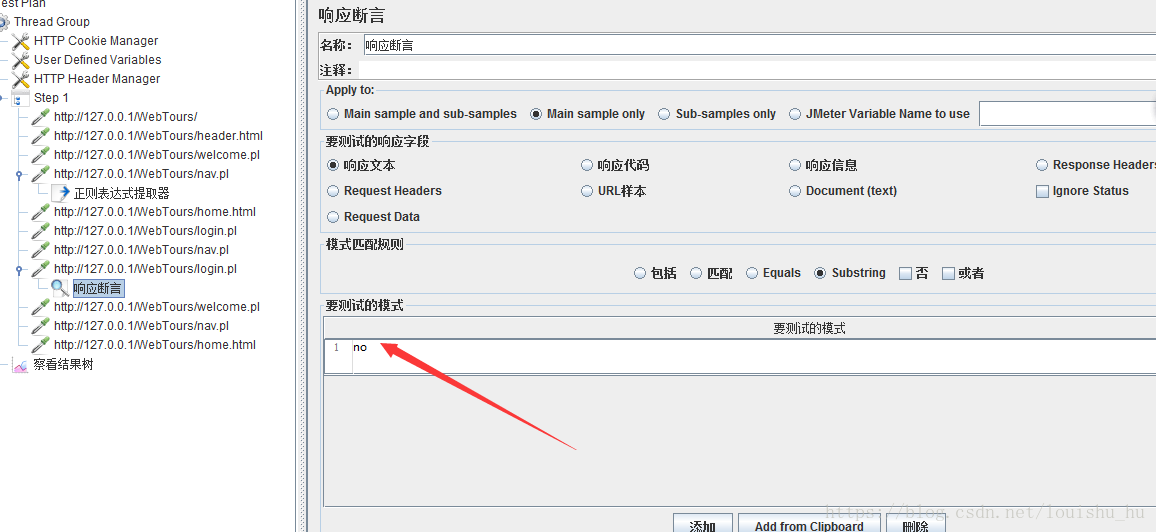This screenshot has width=1156, height=532.
Task: Select Equals pattern matching rule
Action: [x=752, y=273]
